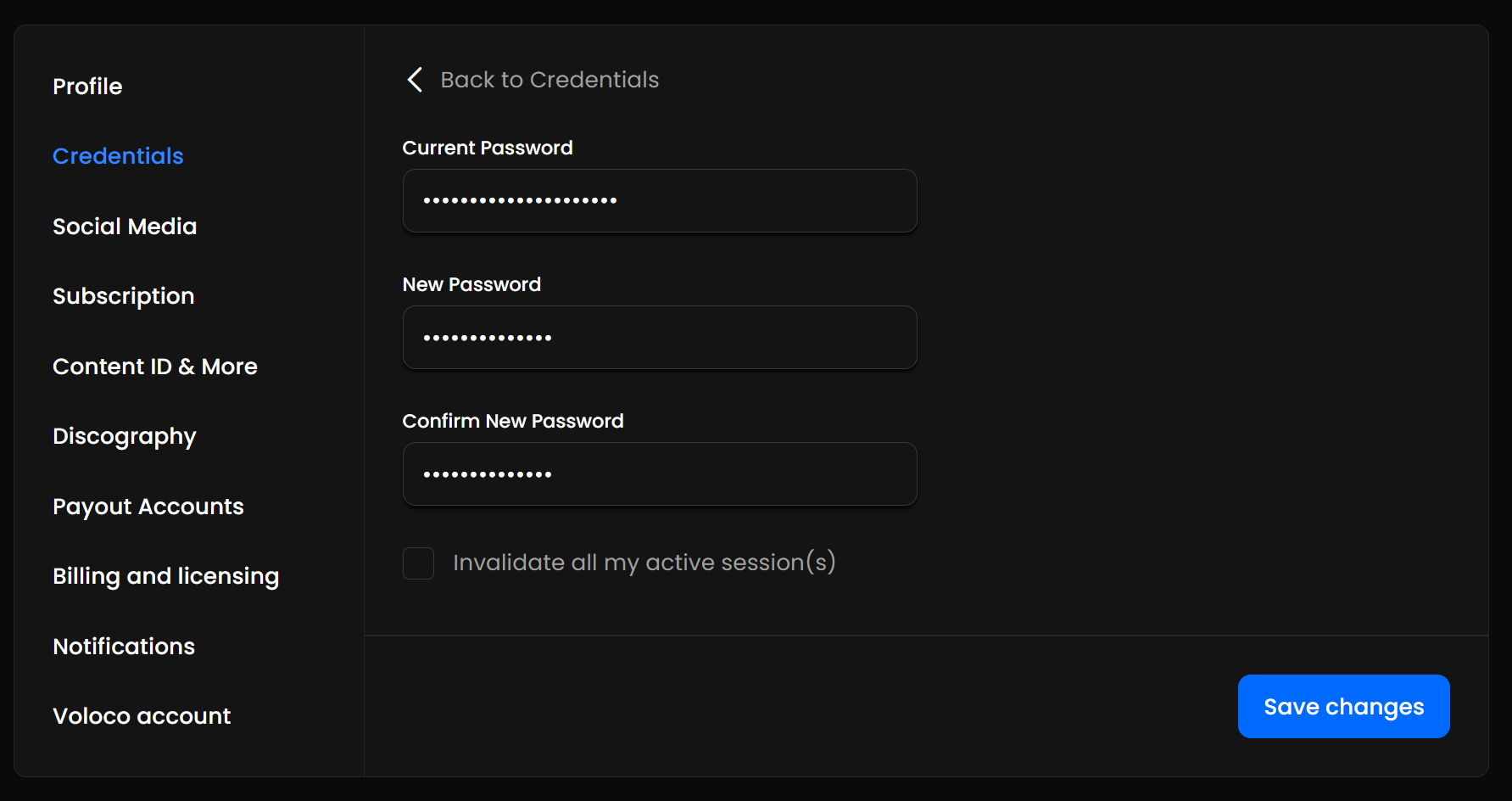Go to Notifications settings

coord(124,647)
